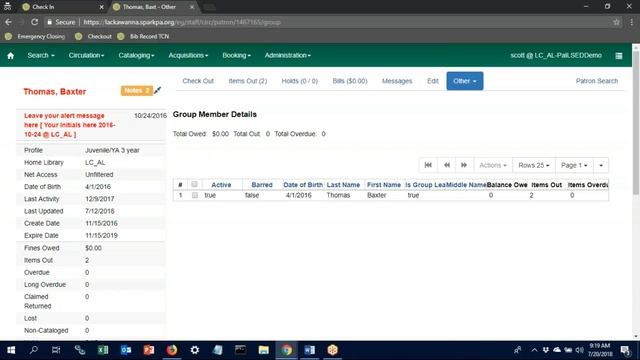The image size is (640, 360).
Task: Open the Acquisitions dropdown menu
Action: click(x=188, y=56)
